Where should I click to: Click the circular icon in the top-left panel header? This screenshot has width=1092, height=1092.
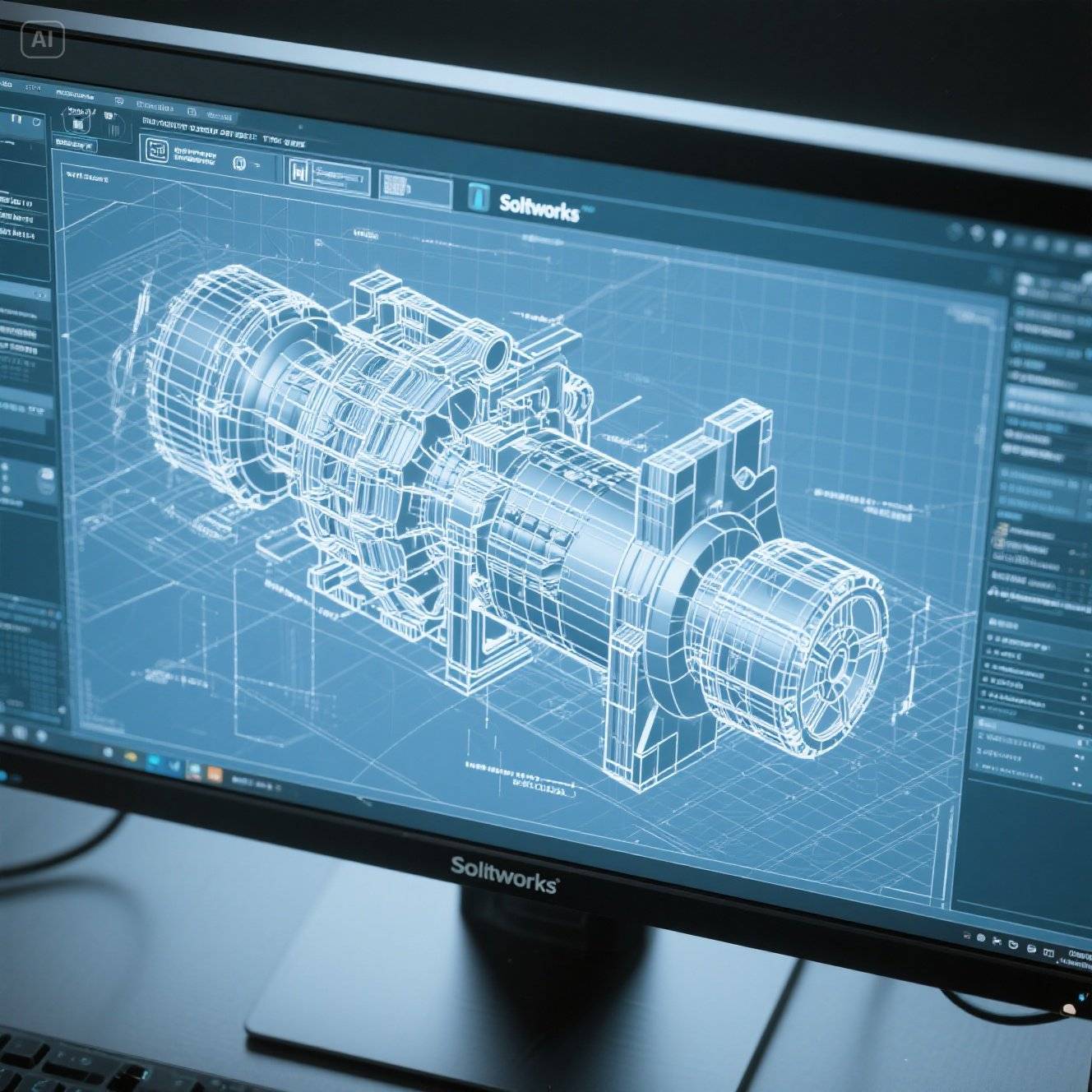pyautogui.click(x=35, y=122)
